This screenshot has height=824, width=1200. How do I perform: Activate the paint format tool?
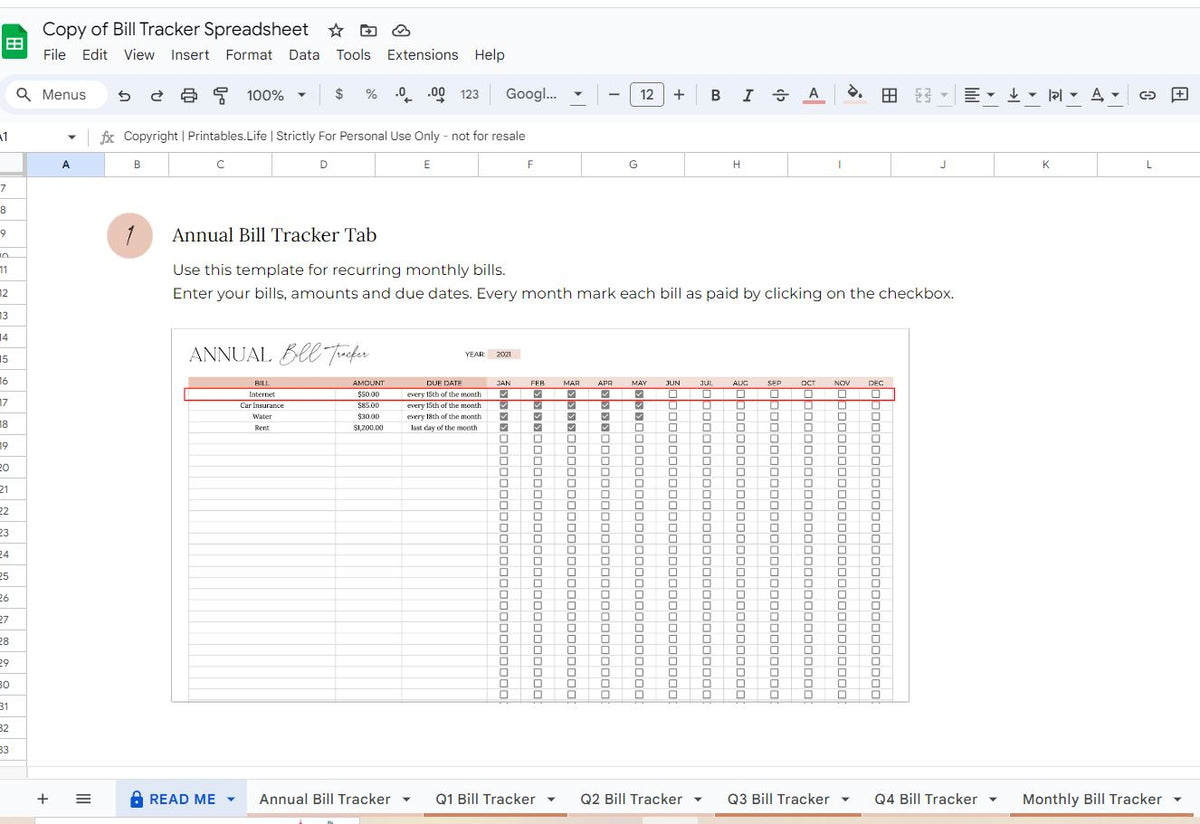221,95
